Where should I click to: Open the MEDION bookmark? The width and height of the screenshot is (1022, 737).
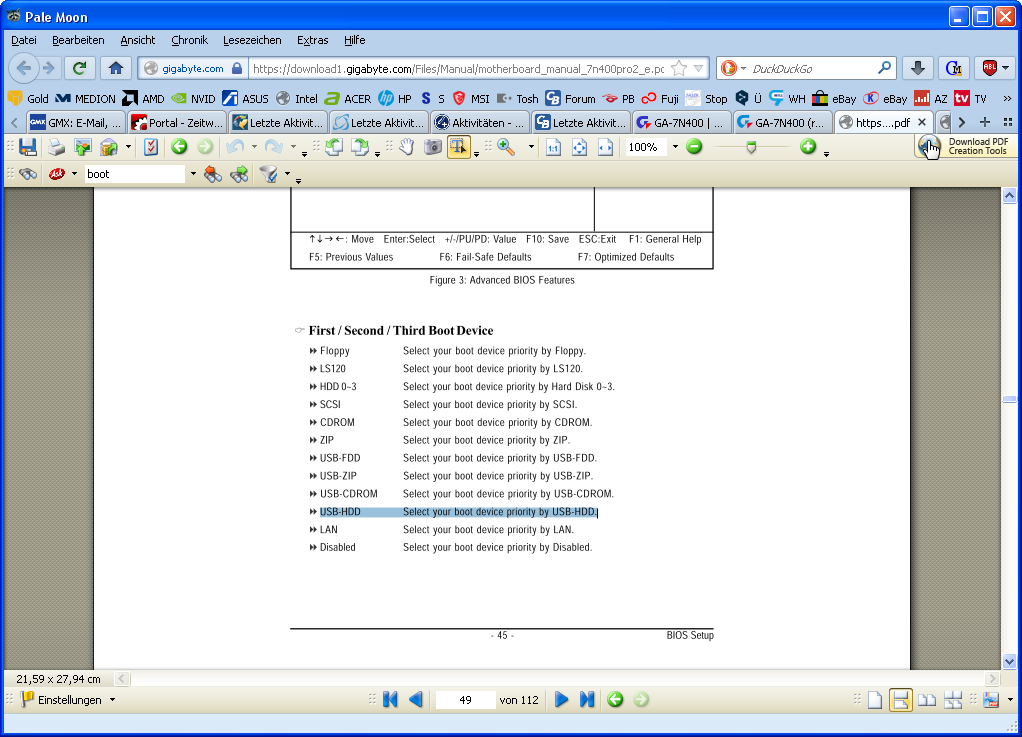click(x=85, y=98)
